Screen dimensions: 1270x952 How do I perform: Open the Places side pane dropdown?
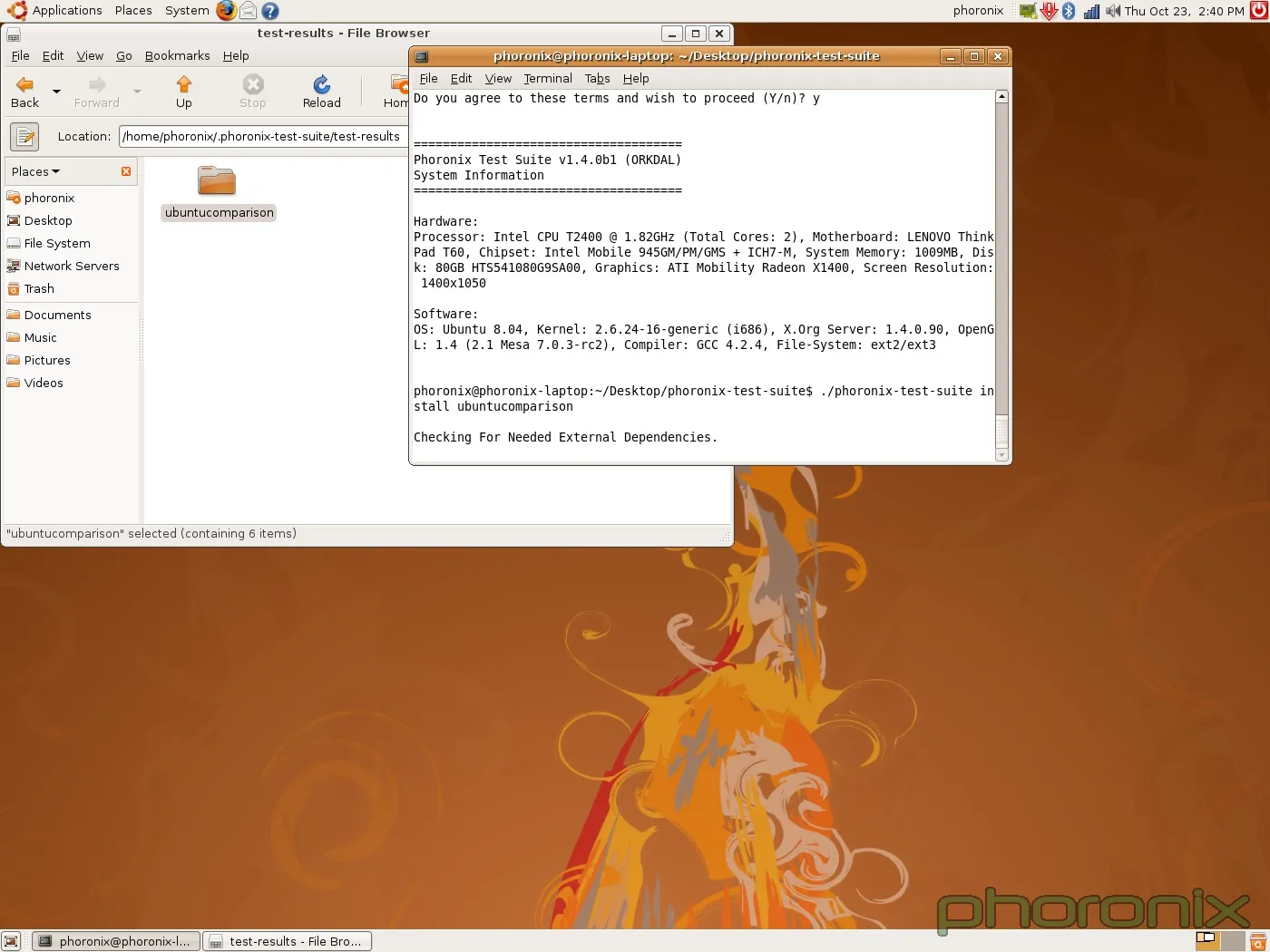tap(36, 171)
